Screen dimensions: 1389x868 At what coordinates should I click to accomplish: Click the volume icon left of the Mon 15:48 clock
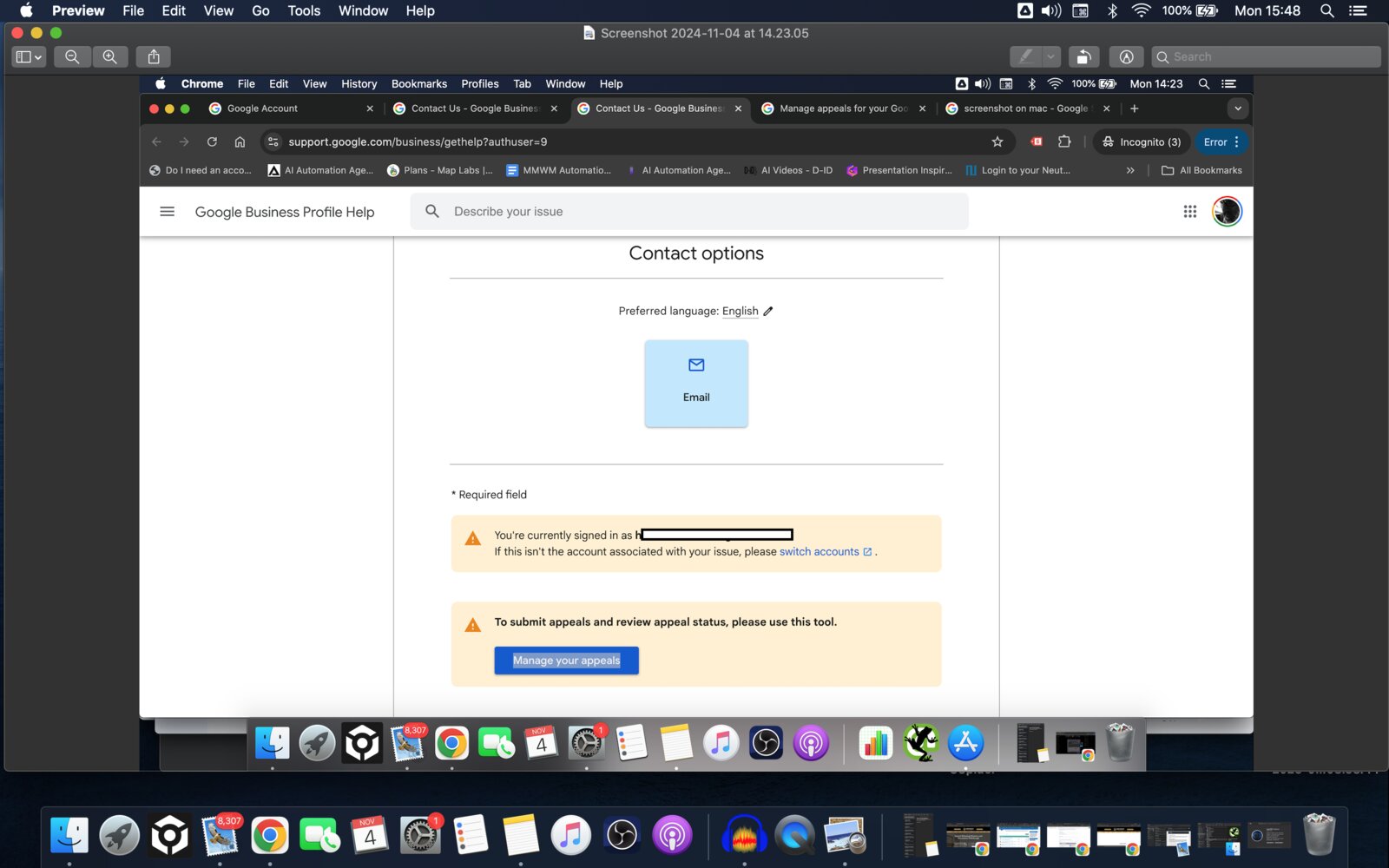pos(1051,10)
